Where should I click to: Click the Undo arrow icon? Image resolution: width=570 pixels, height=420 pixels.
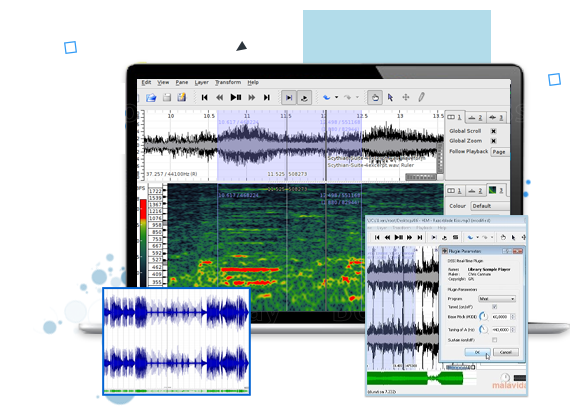point(326,97)
